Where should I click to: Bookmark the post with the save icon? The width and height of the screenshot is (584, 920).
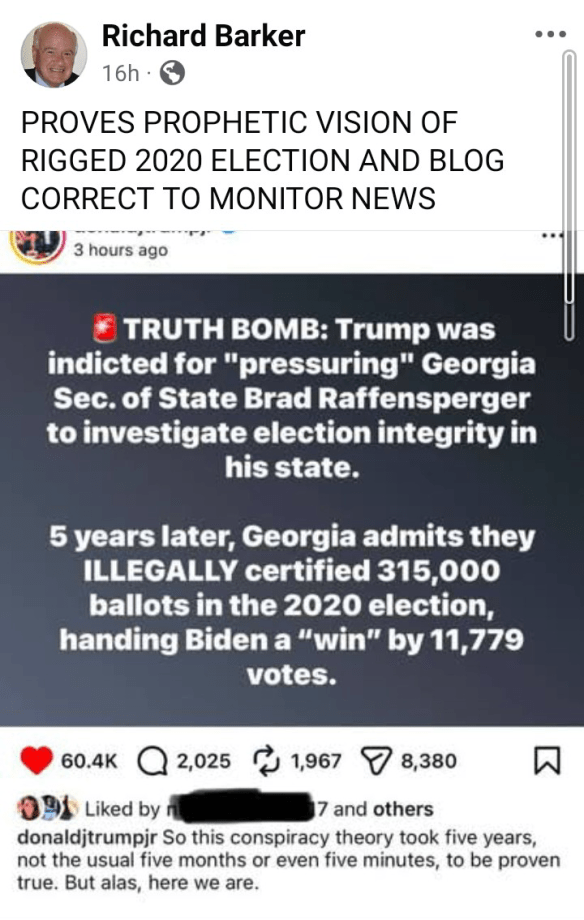coord(547,760)
